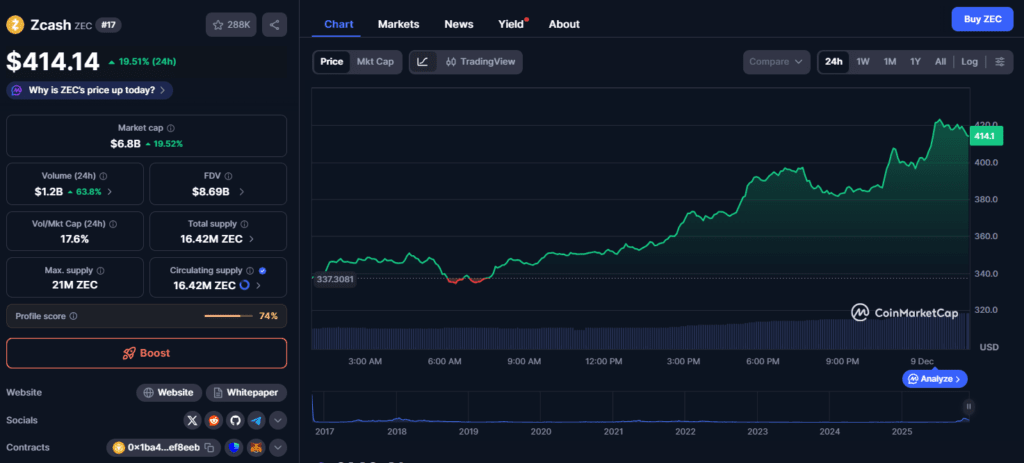1024x463 pixels.
Task: Expand more Socials with the chevron
Action: 278,421
